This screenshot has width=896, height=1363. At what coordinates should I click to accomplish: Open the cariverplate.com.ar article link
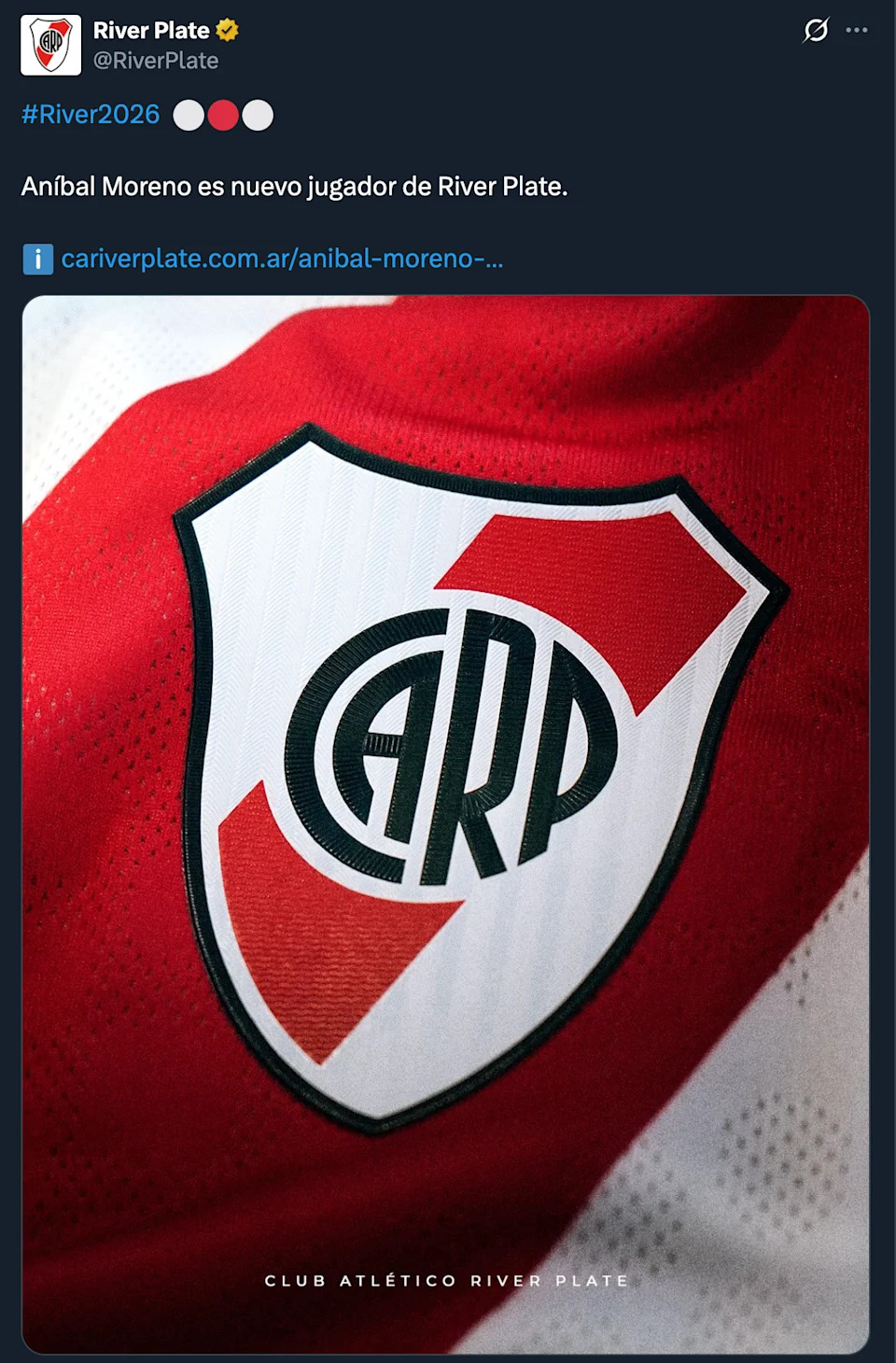pos(282,259)
